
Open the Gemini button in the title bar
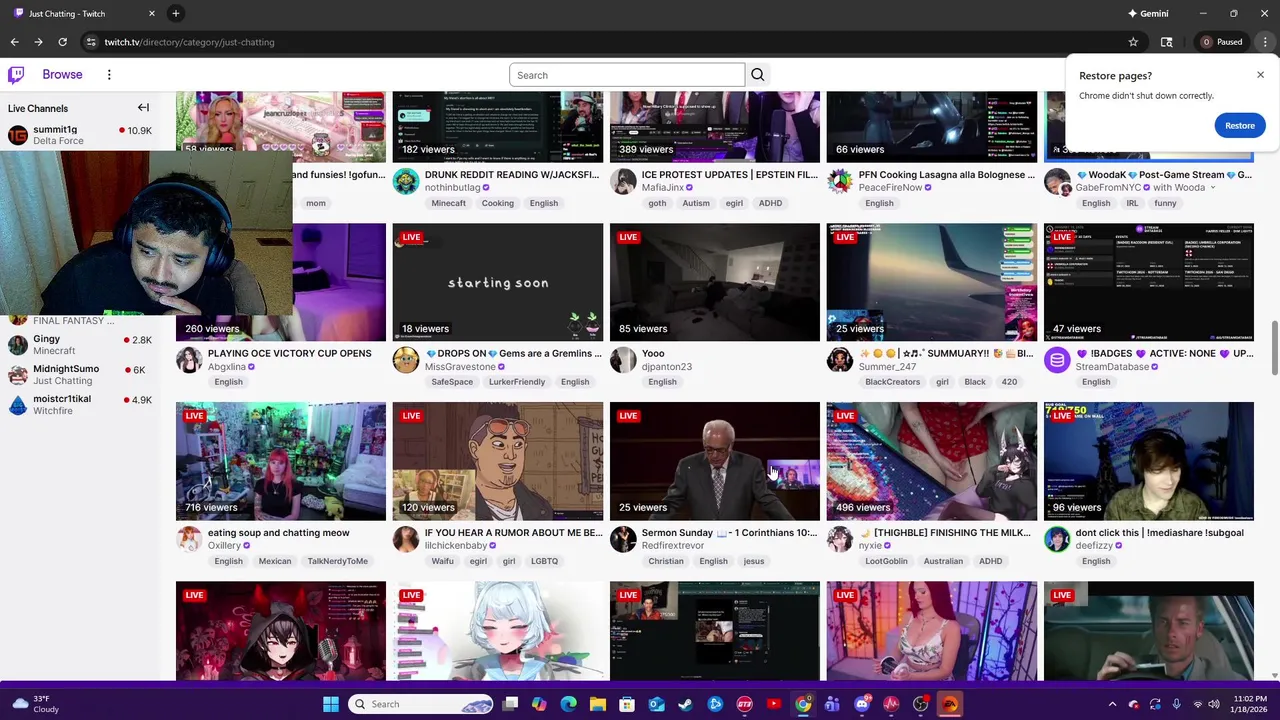click(1147, 13)
